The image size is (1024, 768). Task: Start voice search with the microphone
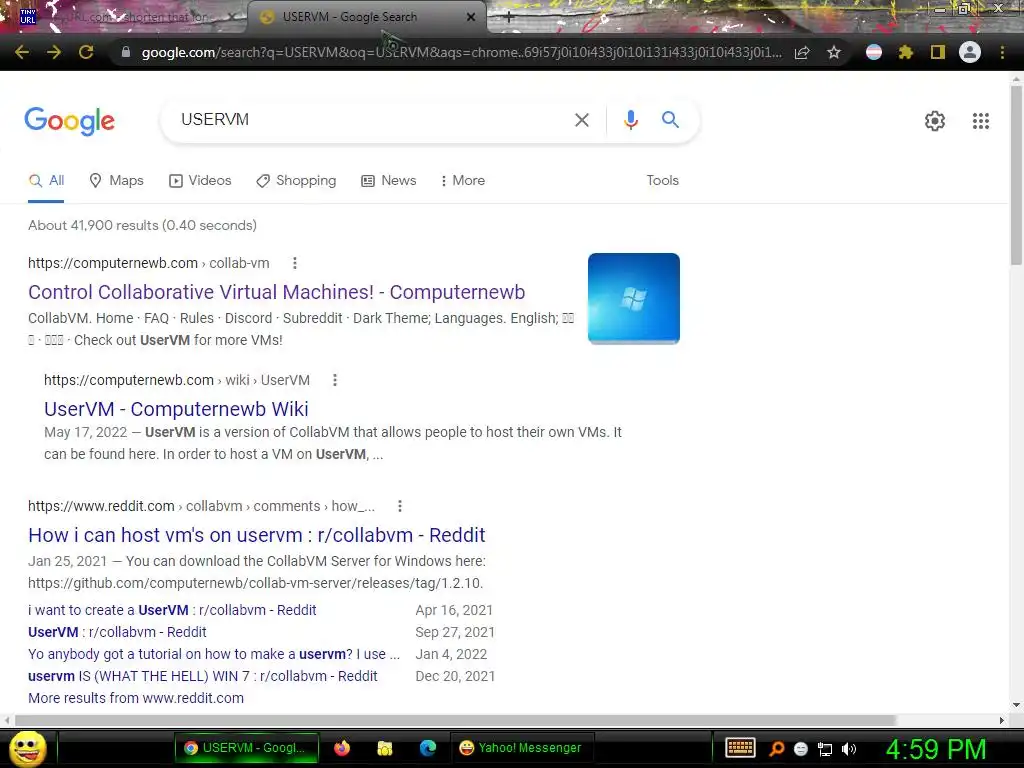pyautogui.click(x=631, y=120)
